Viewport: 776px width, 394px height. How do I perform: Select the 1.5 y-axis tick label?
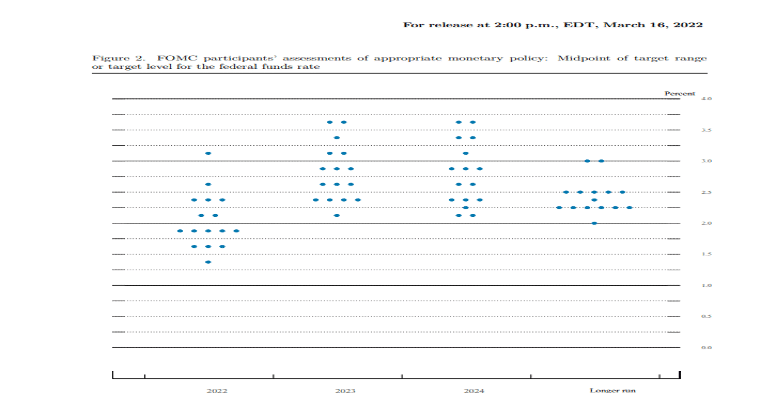pyautogui.click(x=706, y=254)
